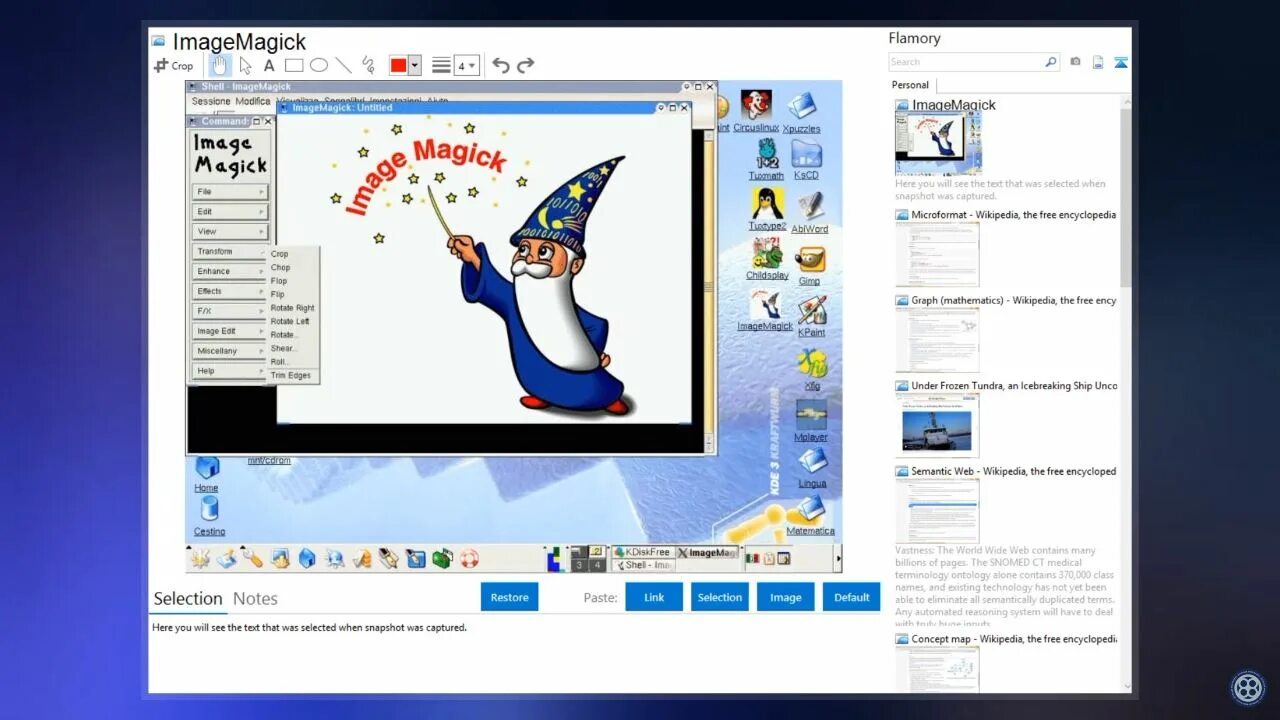The image size is (1280, 720).
Task: Click the KPaint desktop icon
Action: (811, 316)
